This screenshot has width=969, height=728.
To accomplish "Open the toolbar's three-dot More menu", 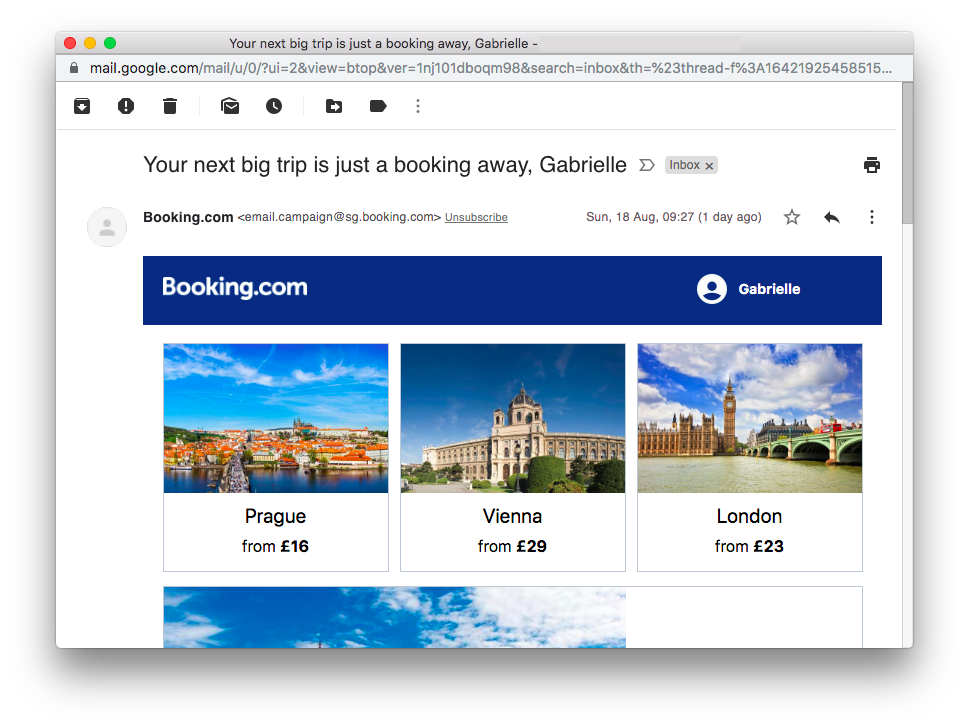I will 418,106.
